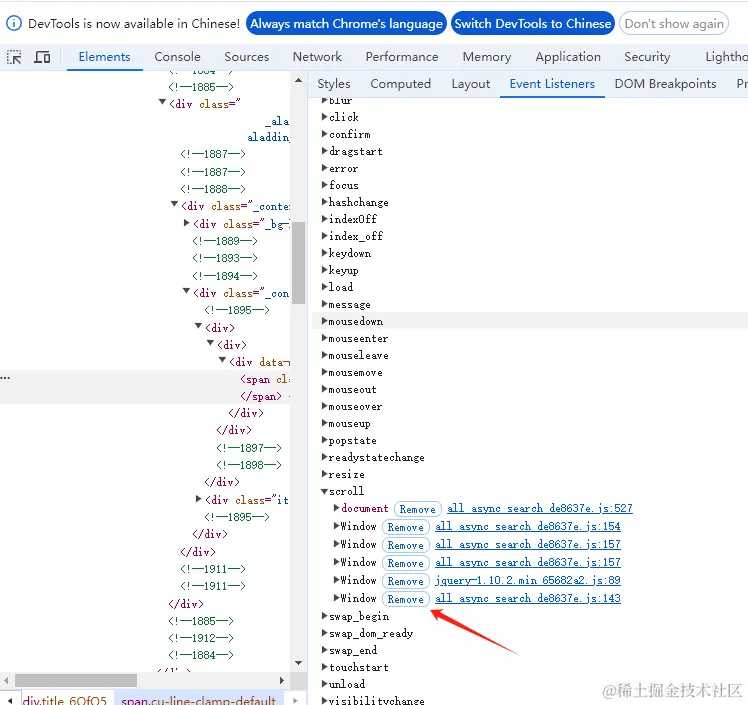Select the span cl: element row

coord(145,379)
